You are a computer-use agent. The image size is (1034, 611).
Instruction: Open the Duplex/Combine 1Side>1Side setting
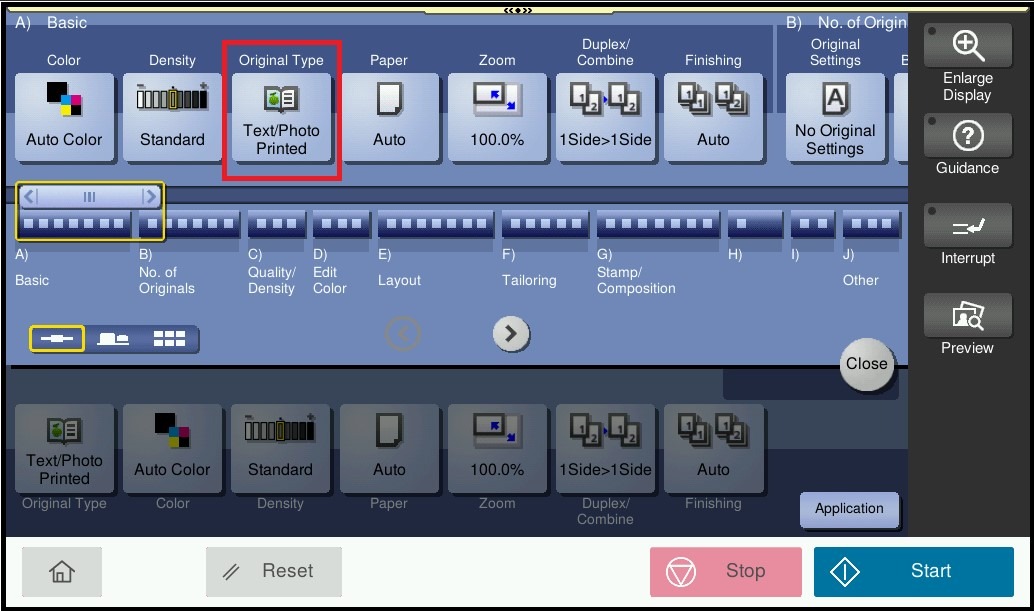click(605, 118)
